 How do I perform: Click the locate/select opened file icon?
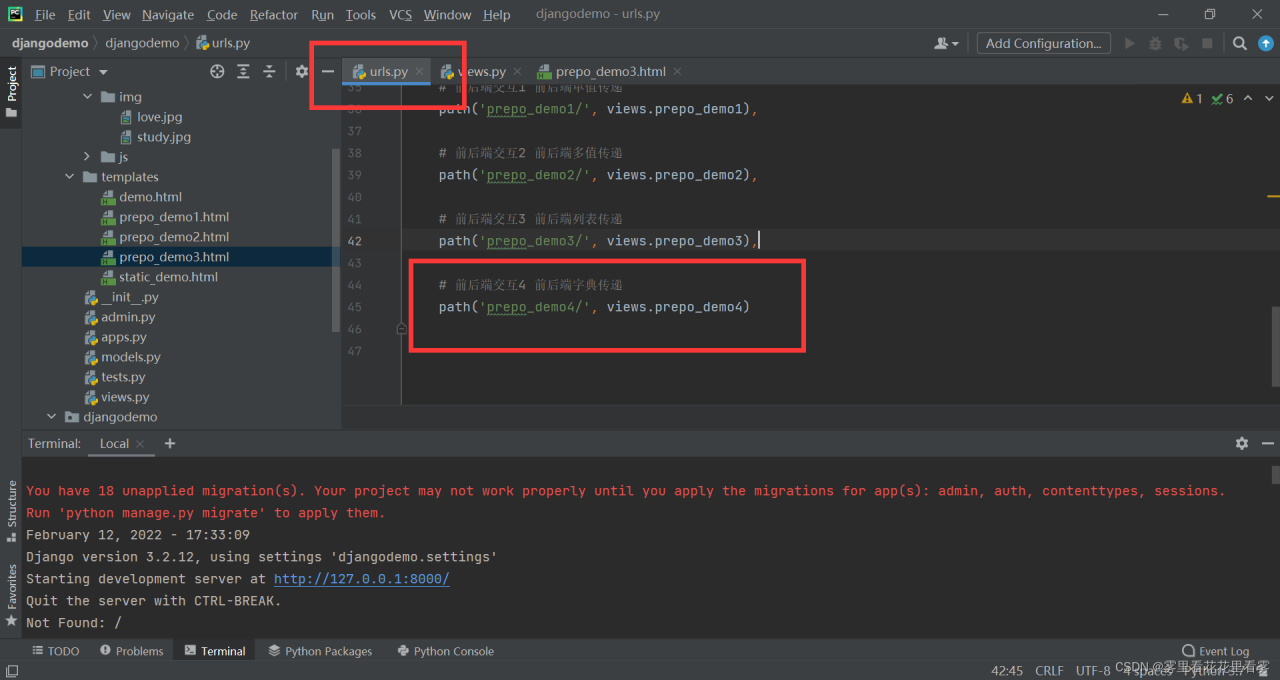(x=217, y=71)
